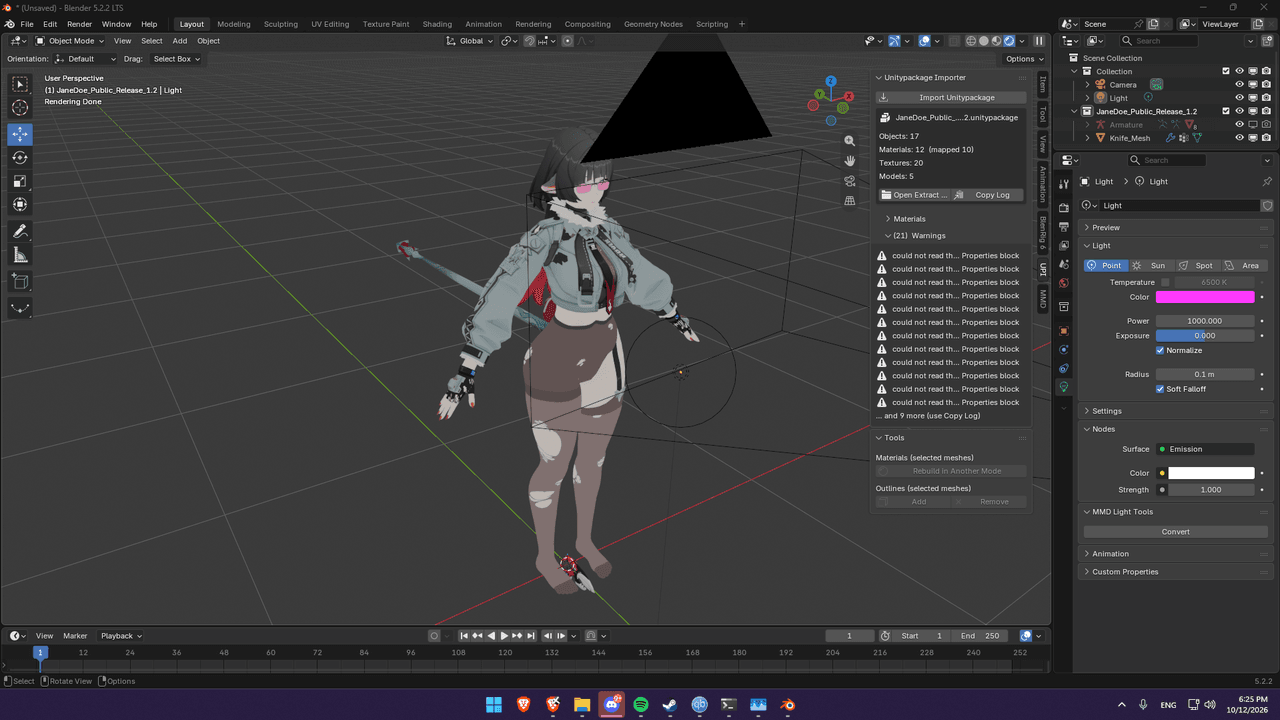Image resolution: width=1280 pixels, height=720 pixels.
Task: Select the Cursor tool in the toolbar
Action: pos(20,108)
